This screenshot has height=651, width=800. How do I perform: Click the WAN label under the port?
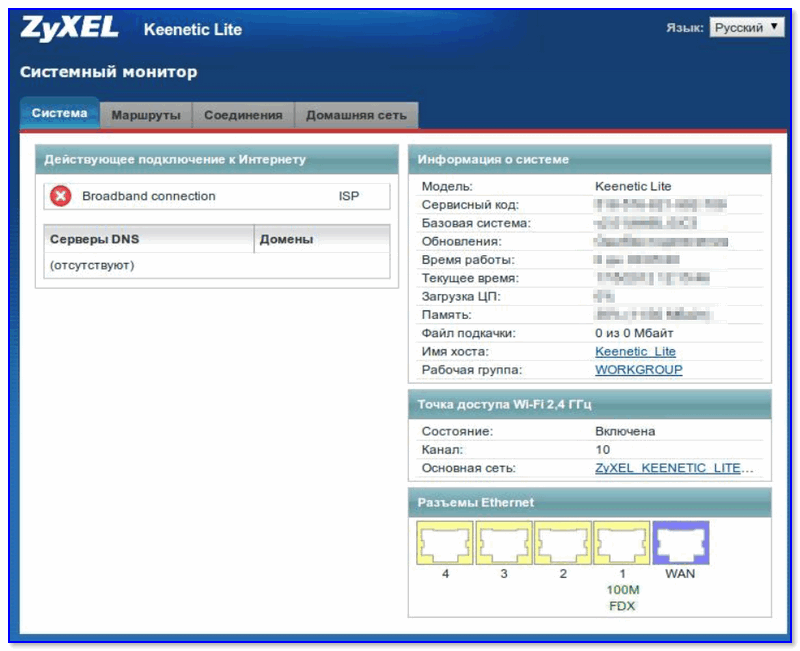coord(680,573)
